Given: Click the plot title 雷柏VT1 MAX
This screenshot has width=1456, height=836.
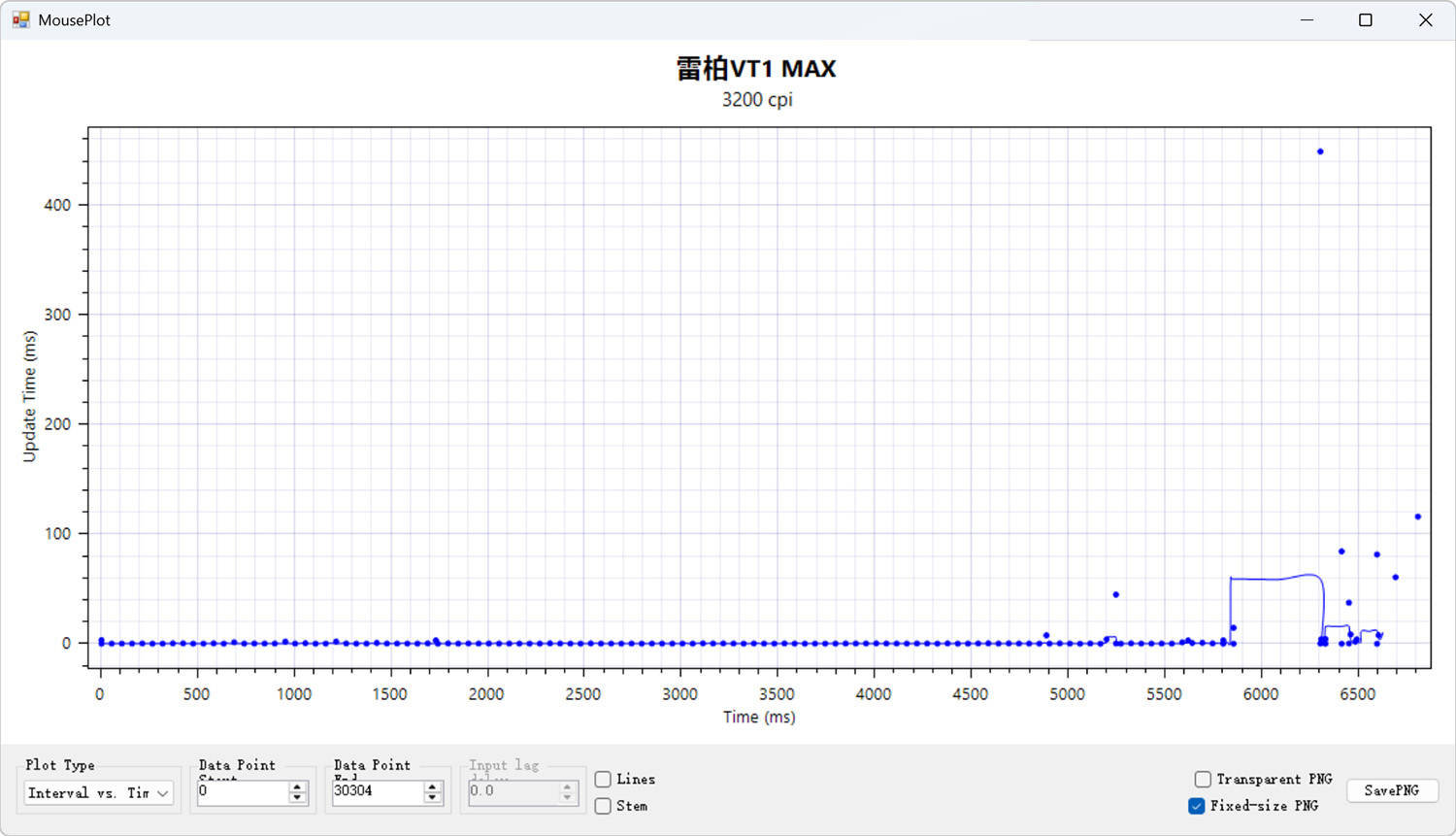Looking at the screenshot, I should tap(756, 69).
